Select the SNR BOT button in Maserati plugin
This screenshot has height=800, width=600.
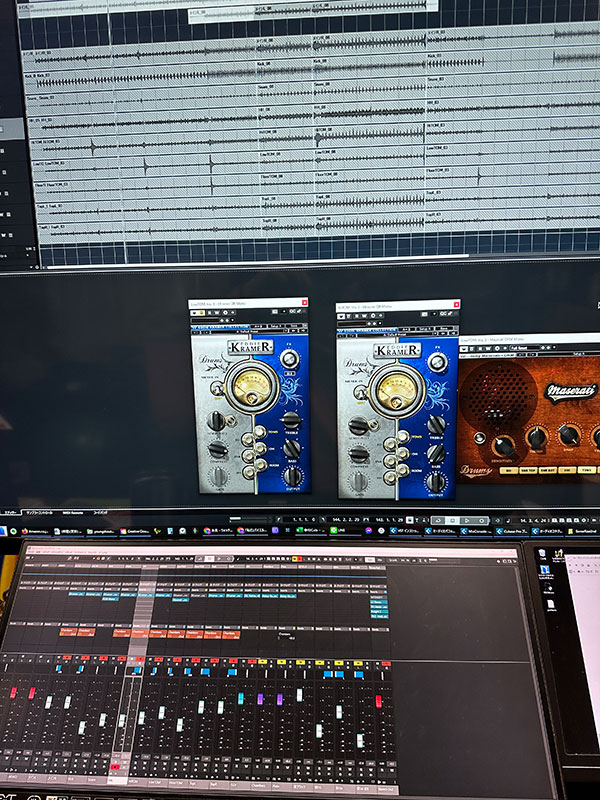547,470
